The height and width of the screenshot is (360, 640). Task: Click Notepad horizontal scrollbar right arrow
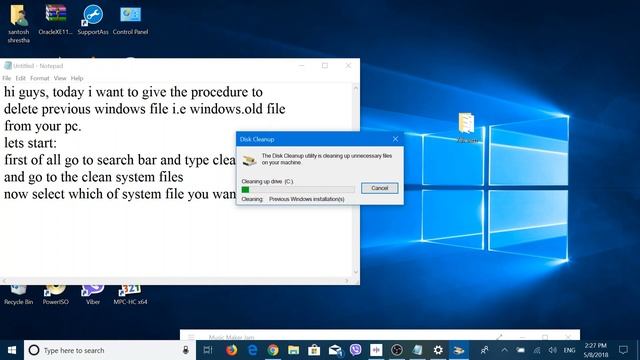tap(347, 281)
